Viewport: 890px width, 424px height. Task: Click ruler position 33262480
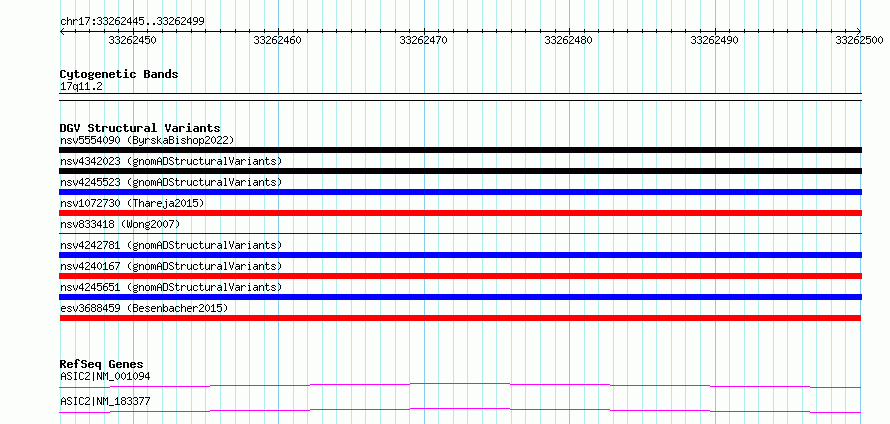569,40
